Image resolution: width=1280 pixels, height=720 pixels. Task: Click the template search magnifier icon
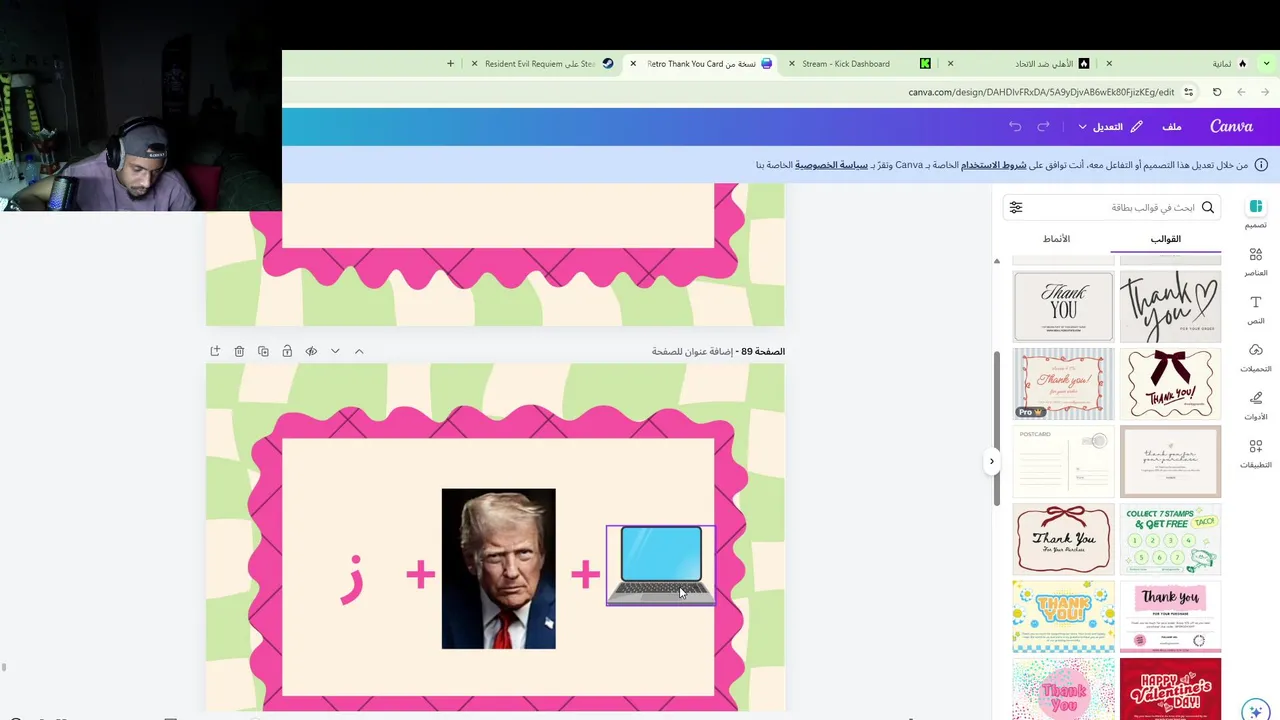tap(1208, 207)
